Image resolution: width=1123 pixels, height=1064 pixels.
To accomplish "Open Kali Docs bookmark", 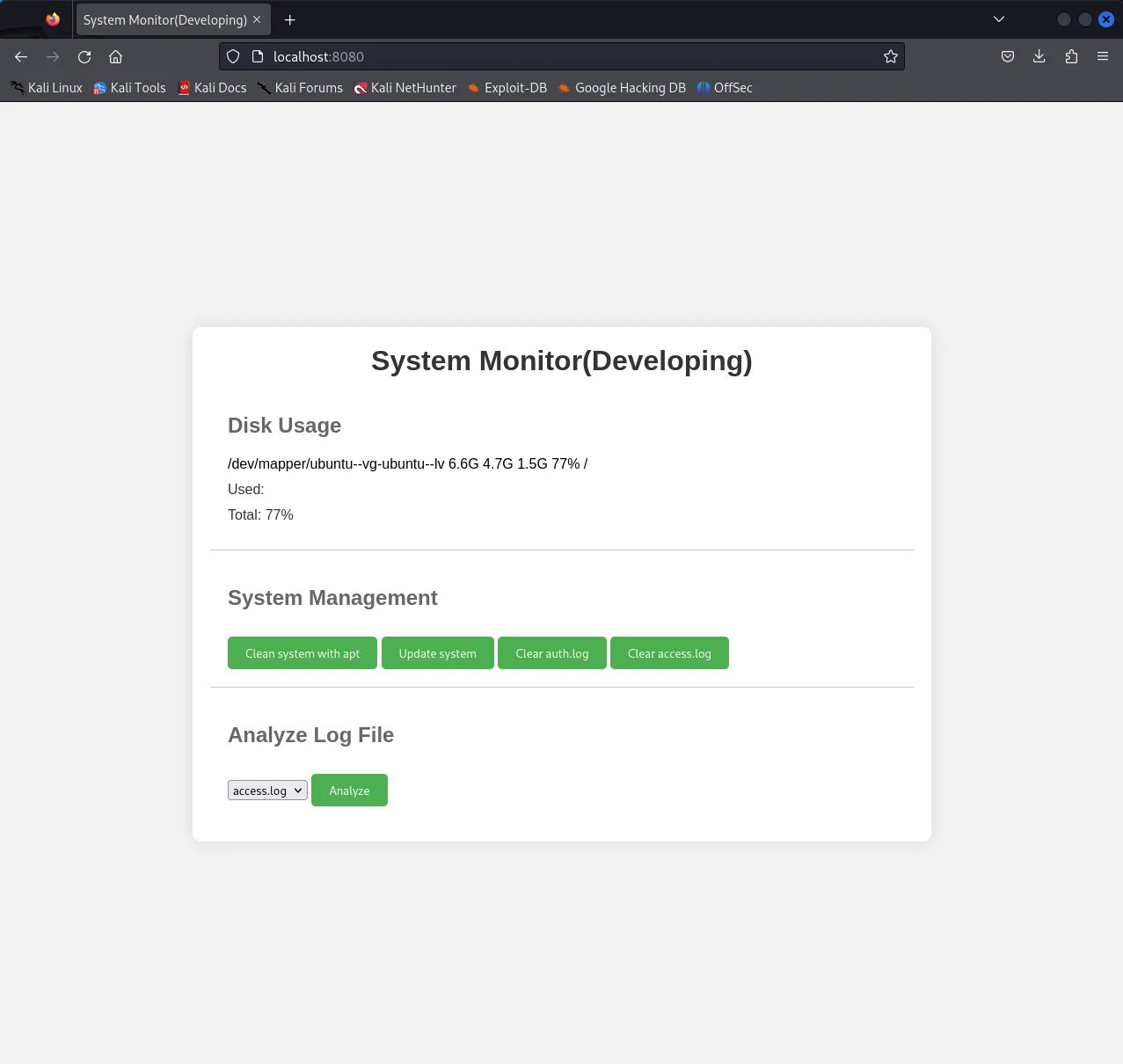I will pos(212,88).
